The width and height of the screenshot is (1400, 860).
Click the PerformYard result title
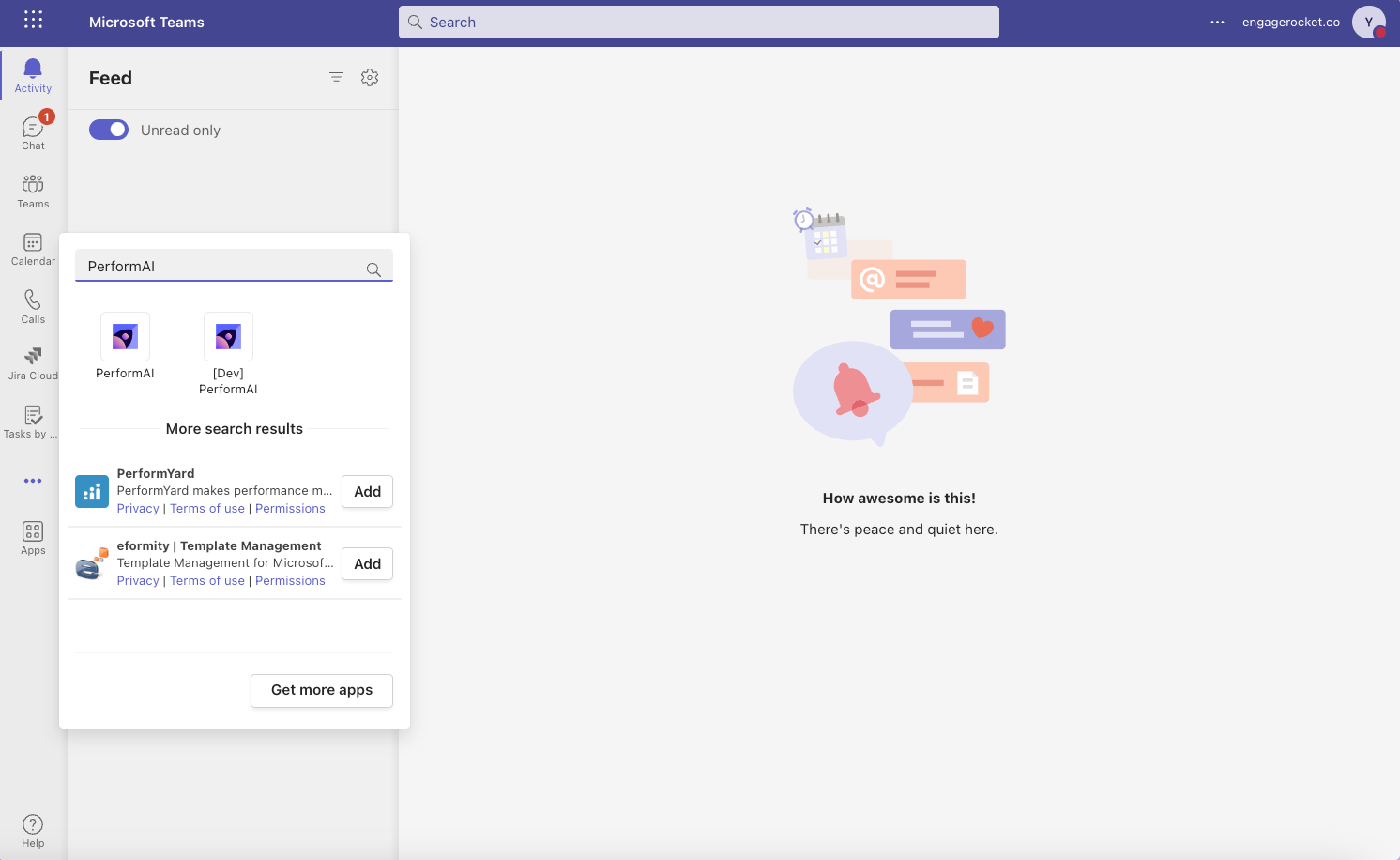click(x=156, y=473)
